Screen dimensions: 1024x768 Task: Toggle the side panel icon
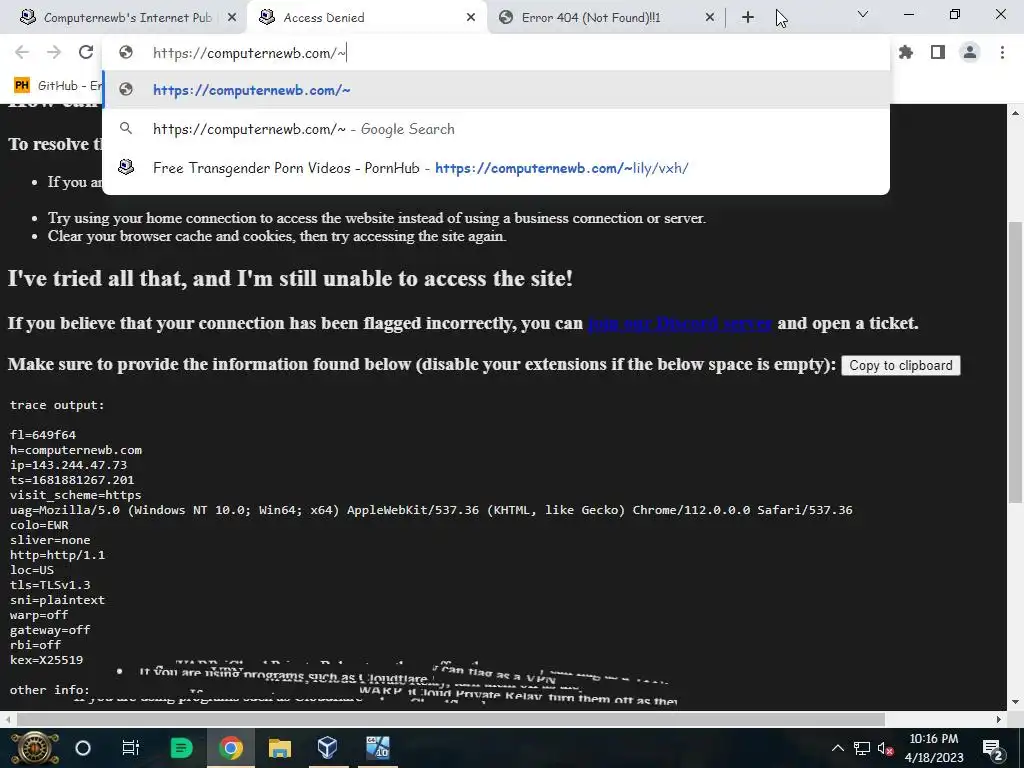click(938, 52)
